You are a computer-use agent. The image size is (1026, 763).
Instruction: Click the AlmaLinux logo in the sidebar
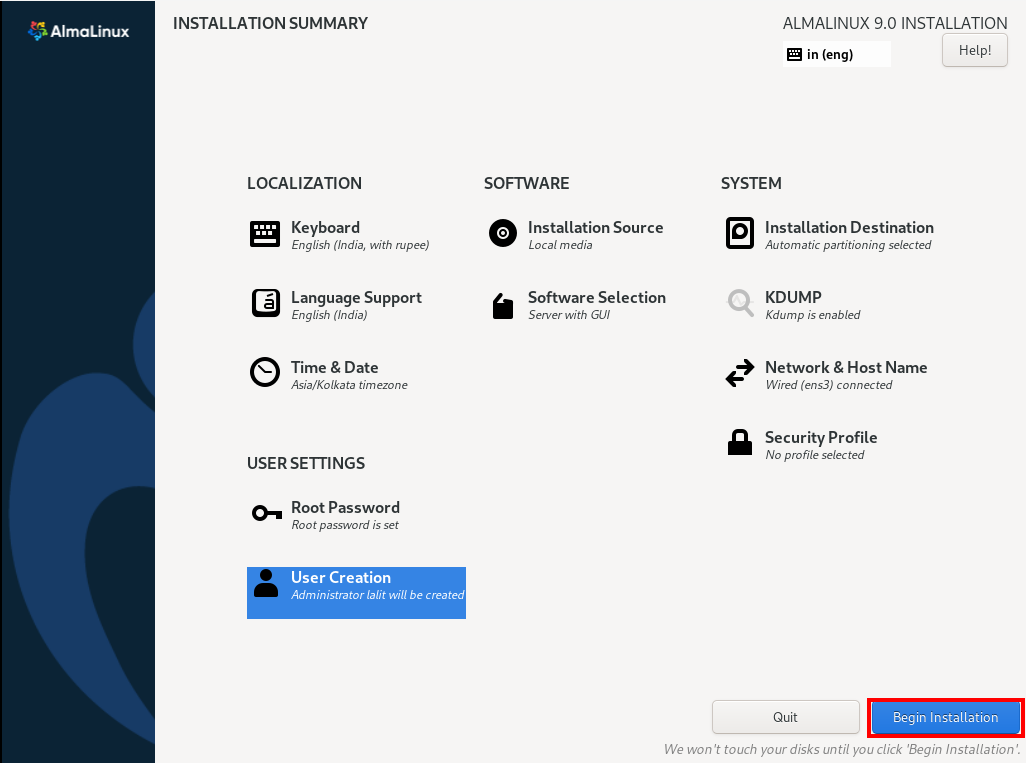[77, 30]
